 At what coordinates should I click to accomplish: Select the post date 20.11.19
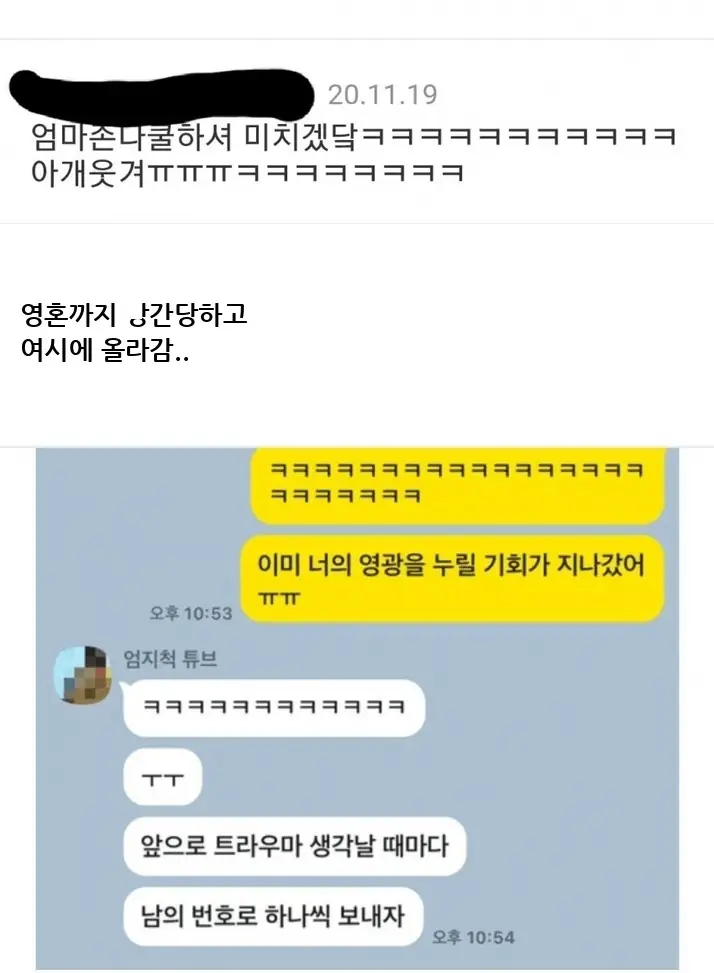coord(382,95)
